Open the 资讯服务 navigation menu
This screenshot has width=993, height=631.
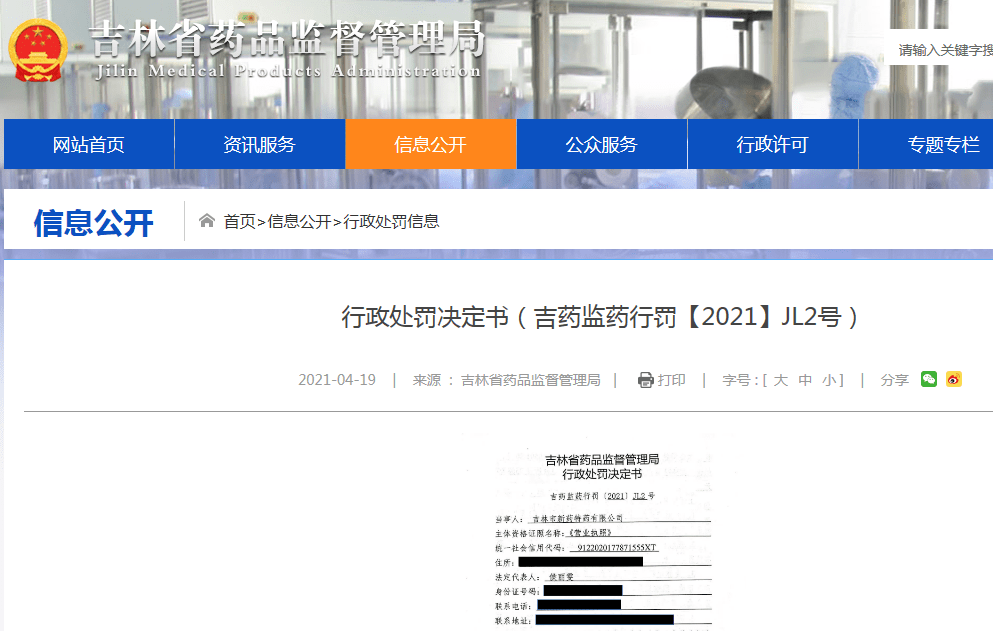(x=259, y=145)
